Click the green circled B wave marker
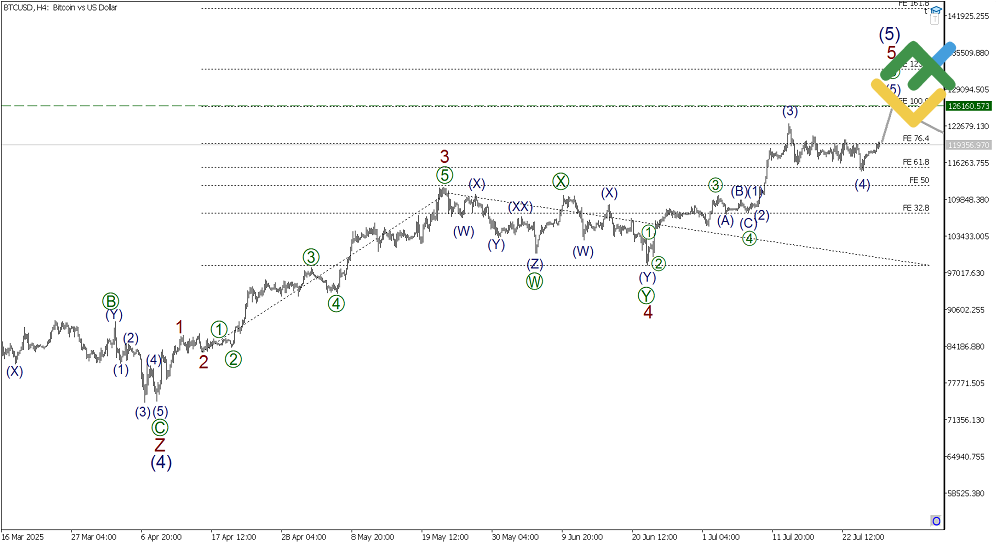Image resolution: width=1000 pixels, height=545 pixels. (111, 301)
